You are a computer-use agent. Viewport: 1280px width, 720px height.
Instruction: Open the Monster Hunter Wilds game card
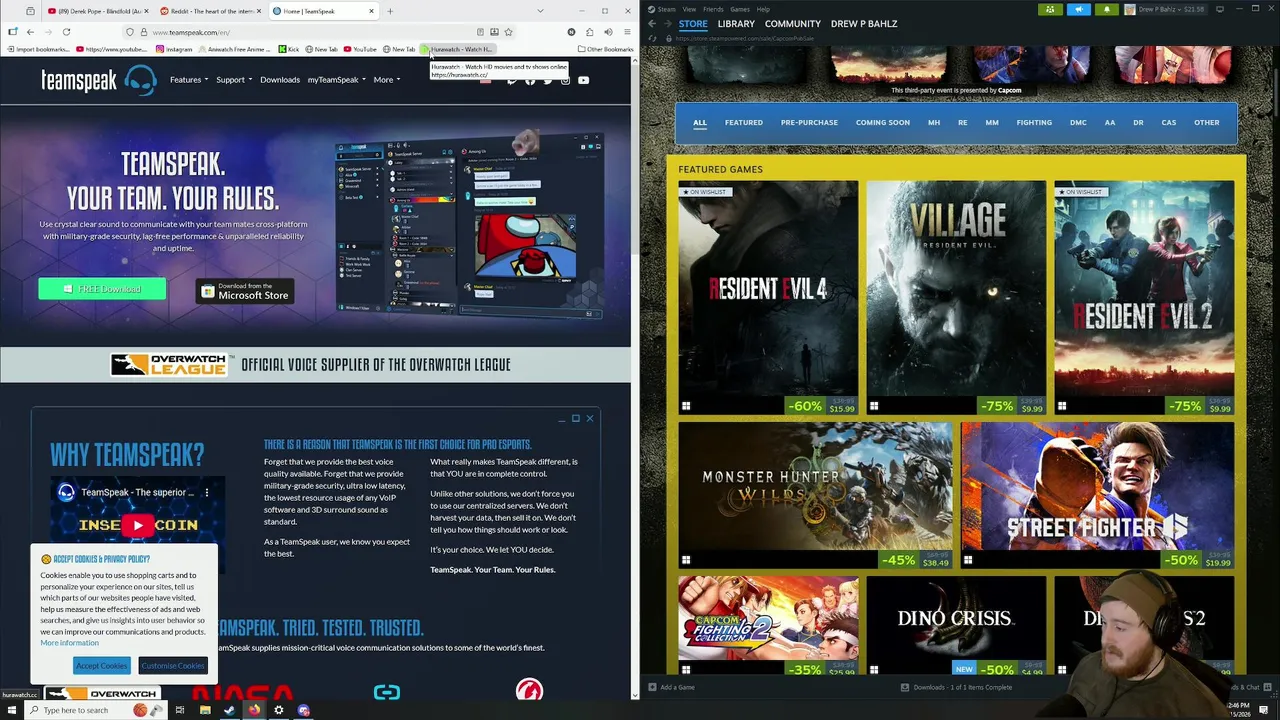[x=815, y=495]
